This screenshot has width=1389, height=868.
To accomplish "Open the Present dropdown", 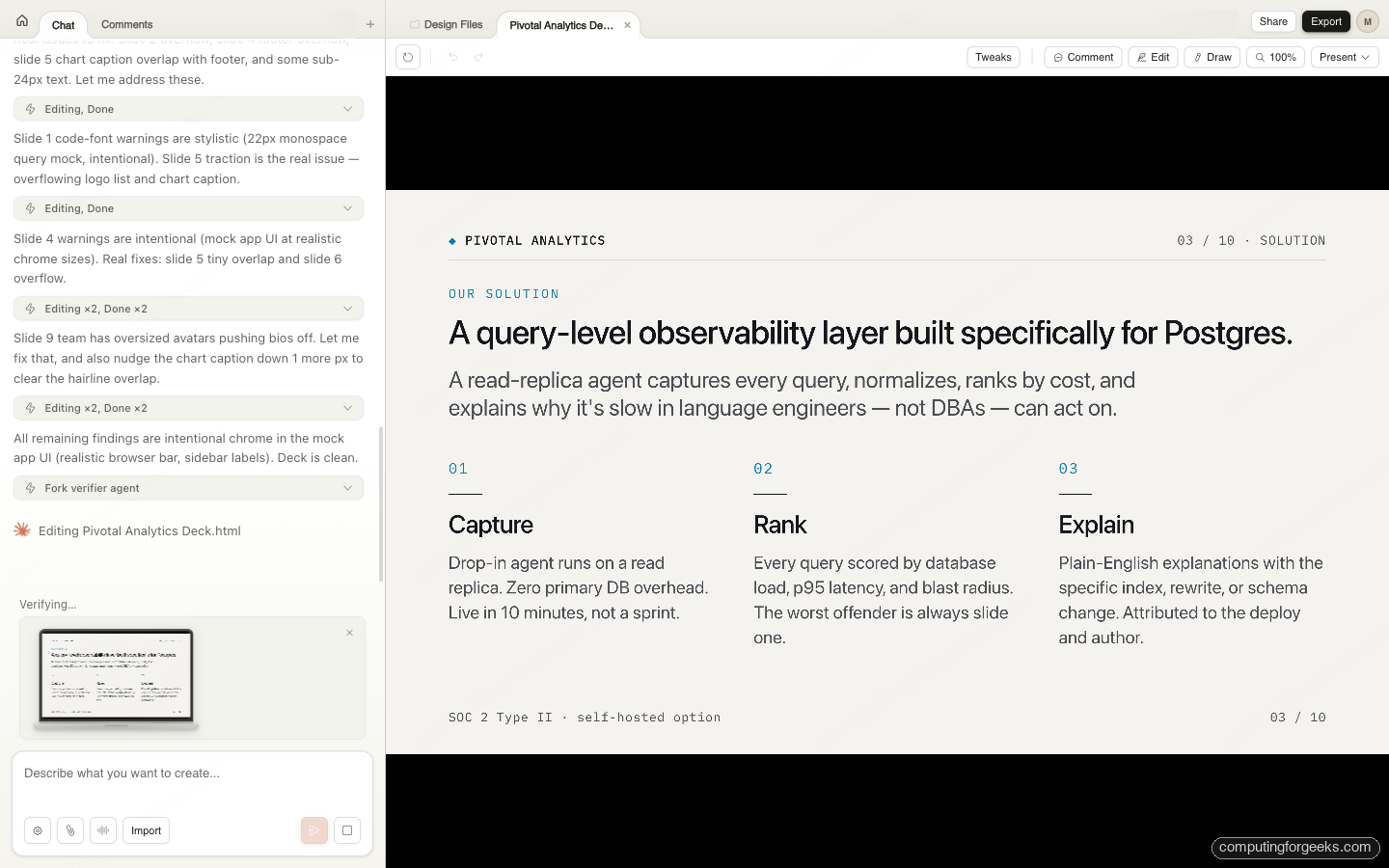I will point(1344,57).
